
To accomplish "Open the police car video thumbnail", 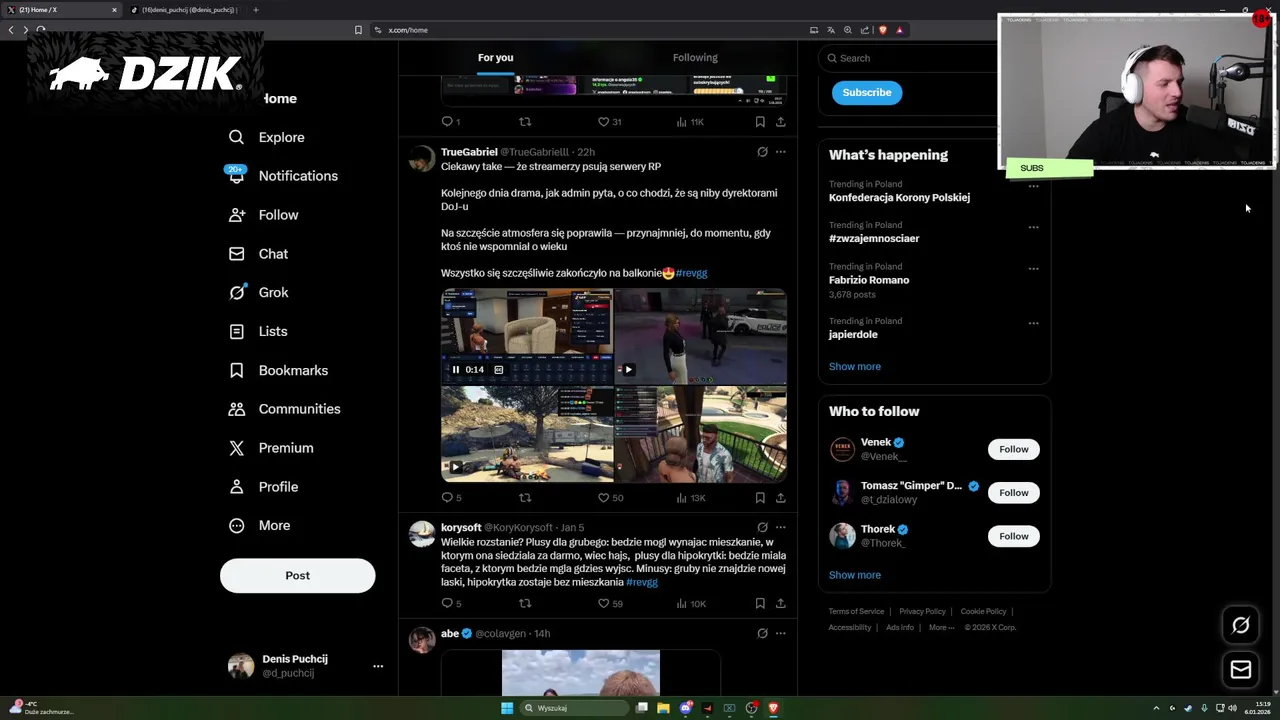I will pyautogui.click(x=701, y=336).
